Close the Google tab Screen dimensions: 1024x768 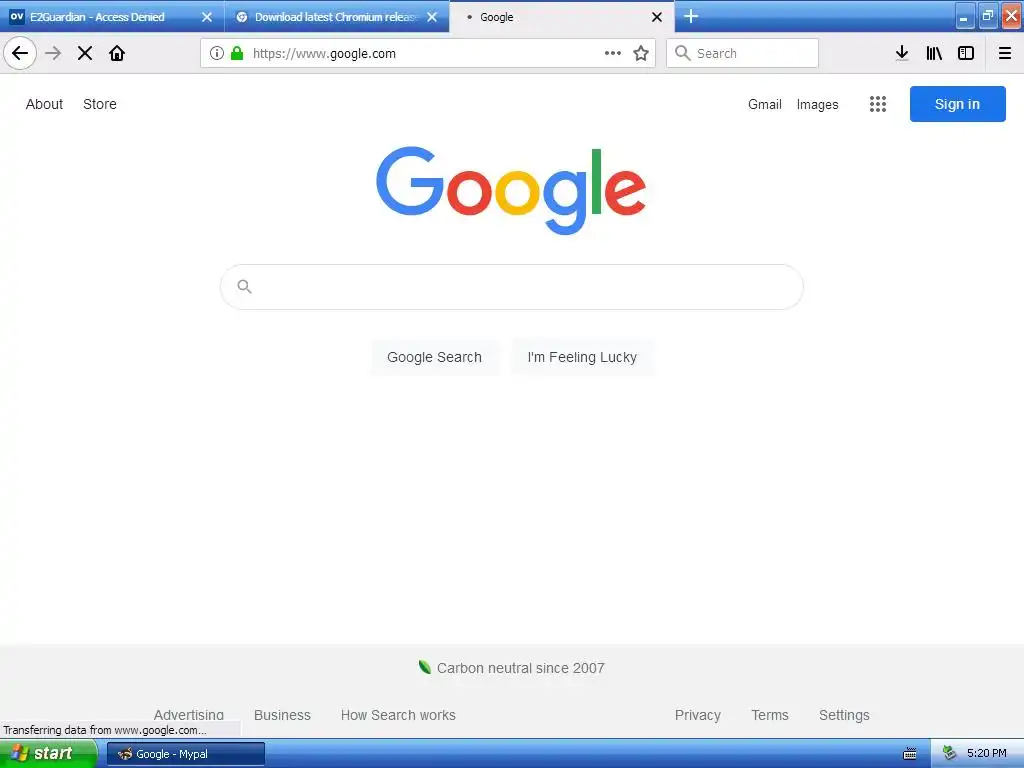tap(657, 17)
